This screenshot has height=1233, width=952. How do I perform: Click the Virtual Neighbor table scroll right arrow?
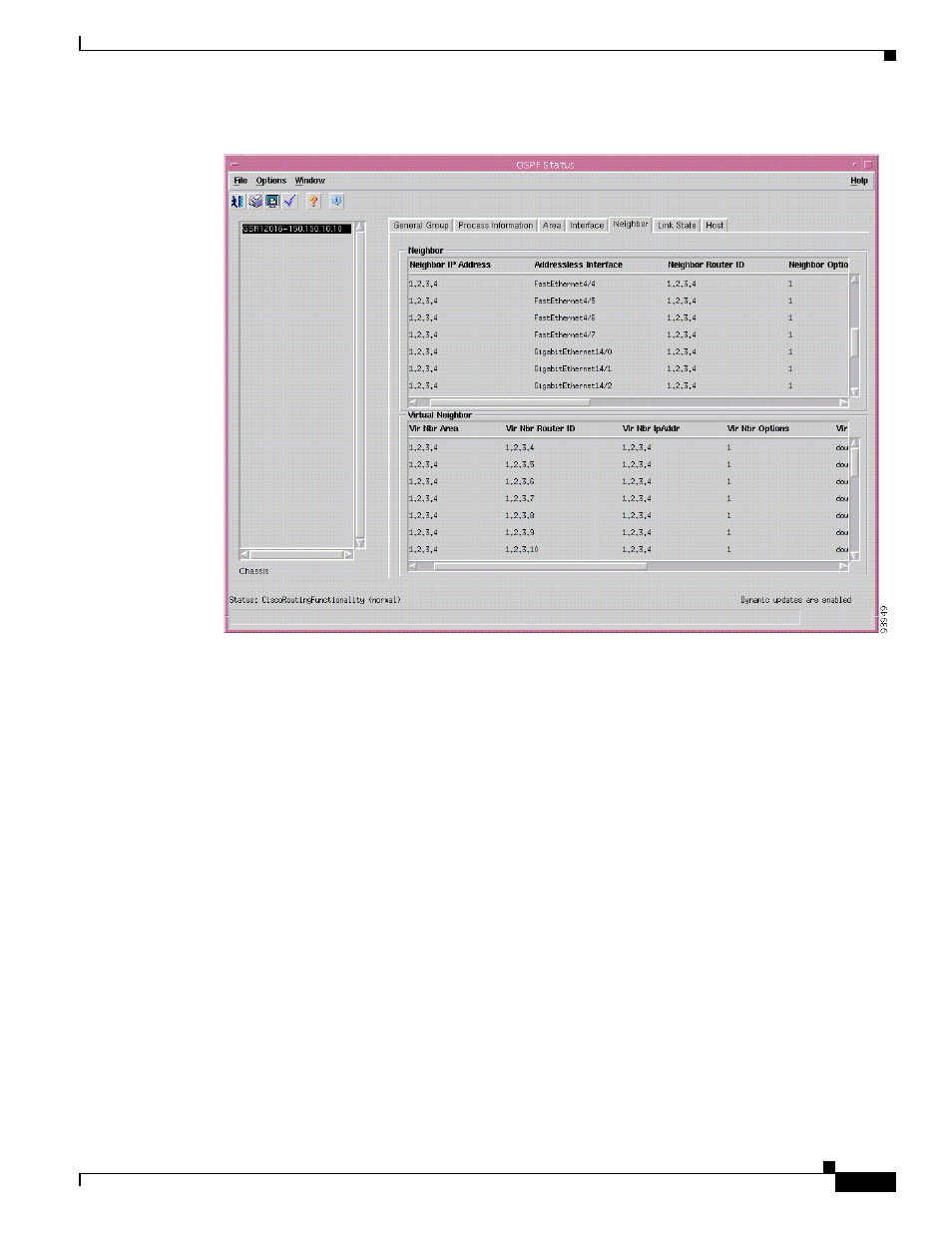point(844,566)
